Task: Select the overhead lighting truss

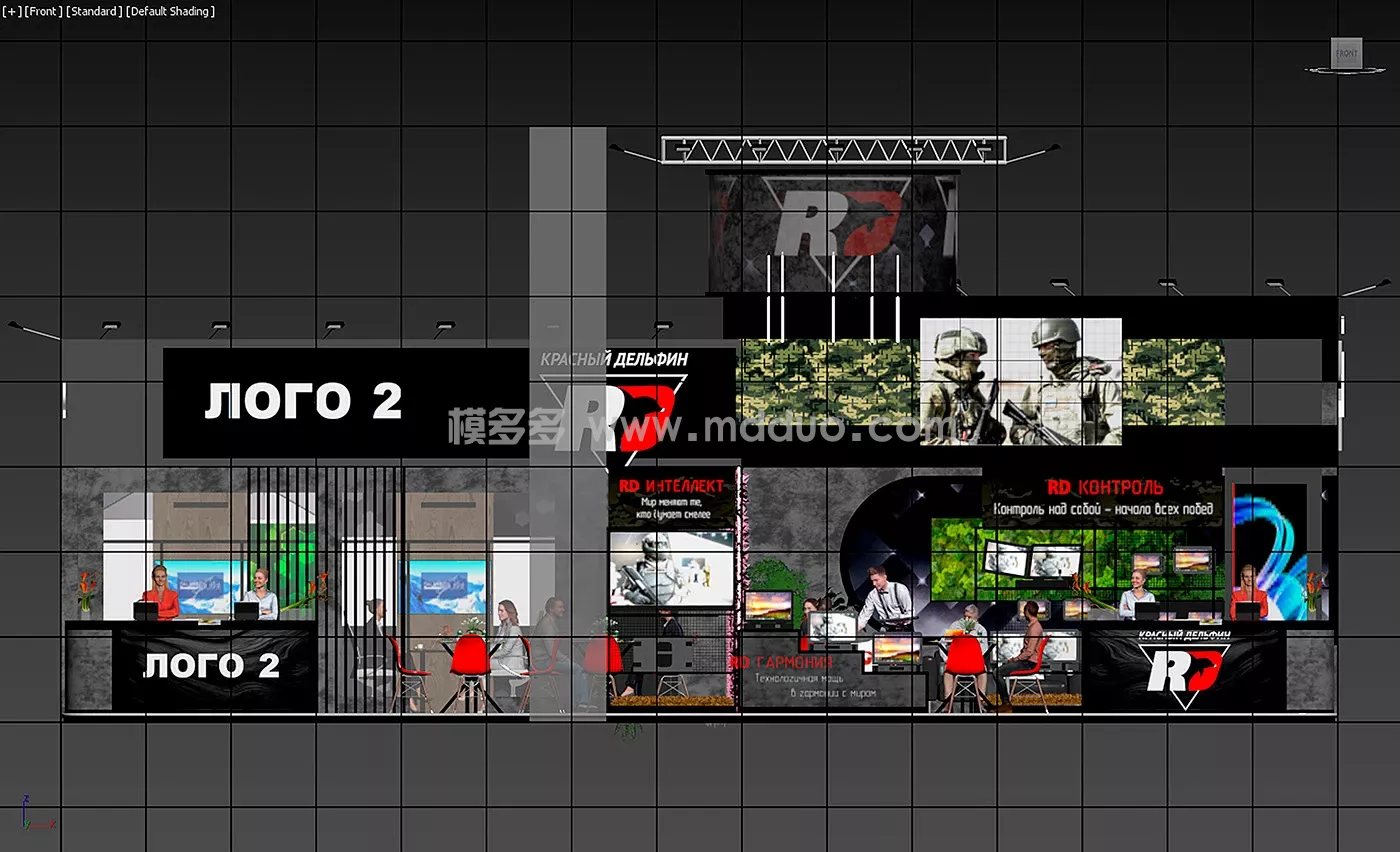Action: (832, 149)
